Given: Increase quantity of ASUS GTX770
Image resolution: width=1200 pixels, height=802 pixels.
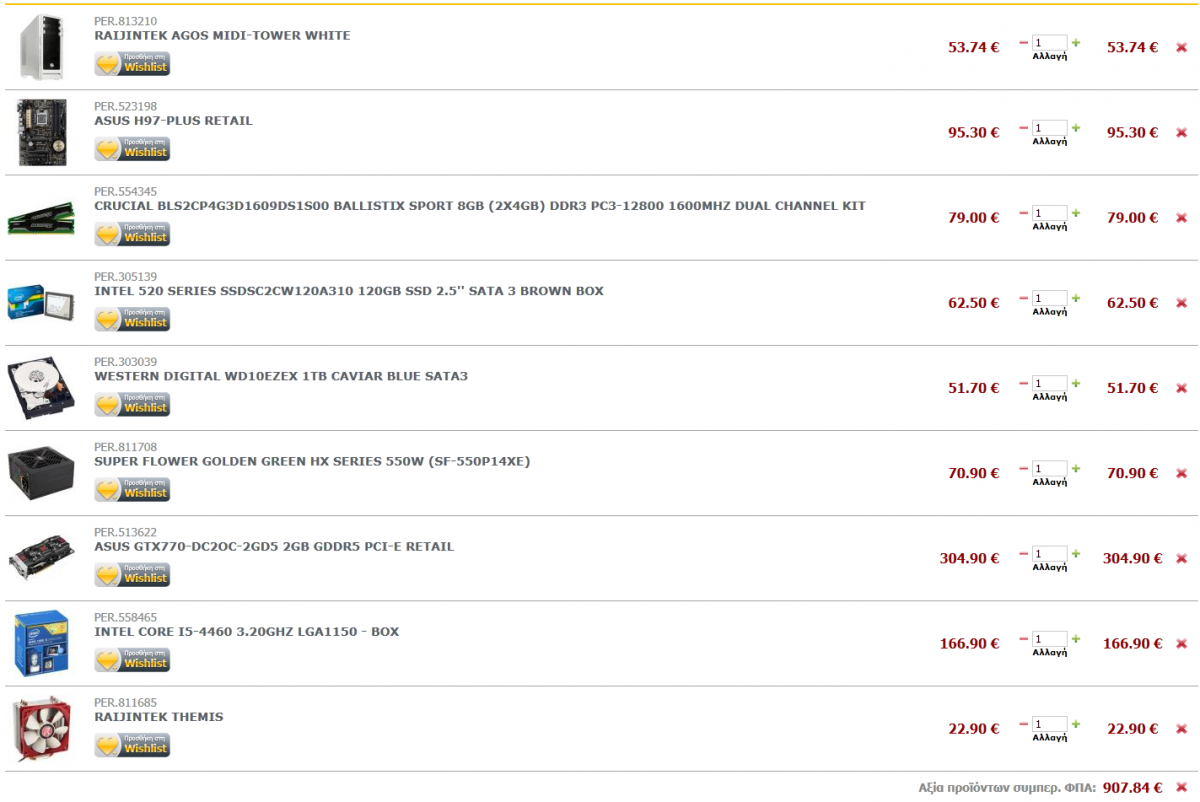Looking at the screenshot, I should 1076,553.
